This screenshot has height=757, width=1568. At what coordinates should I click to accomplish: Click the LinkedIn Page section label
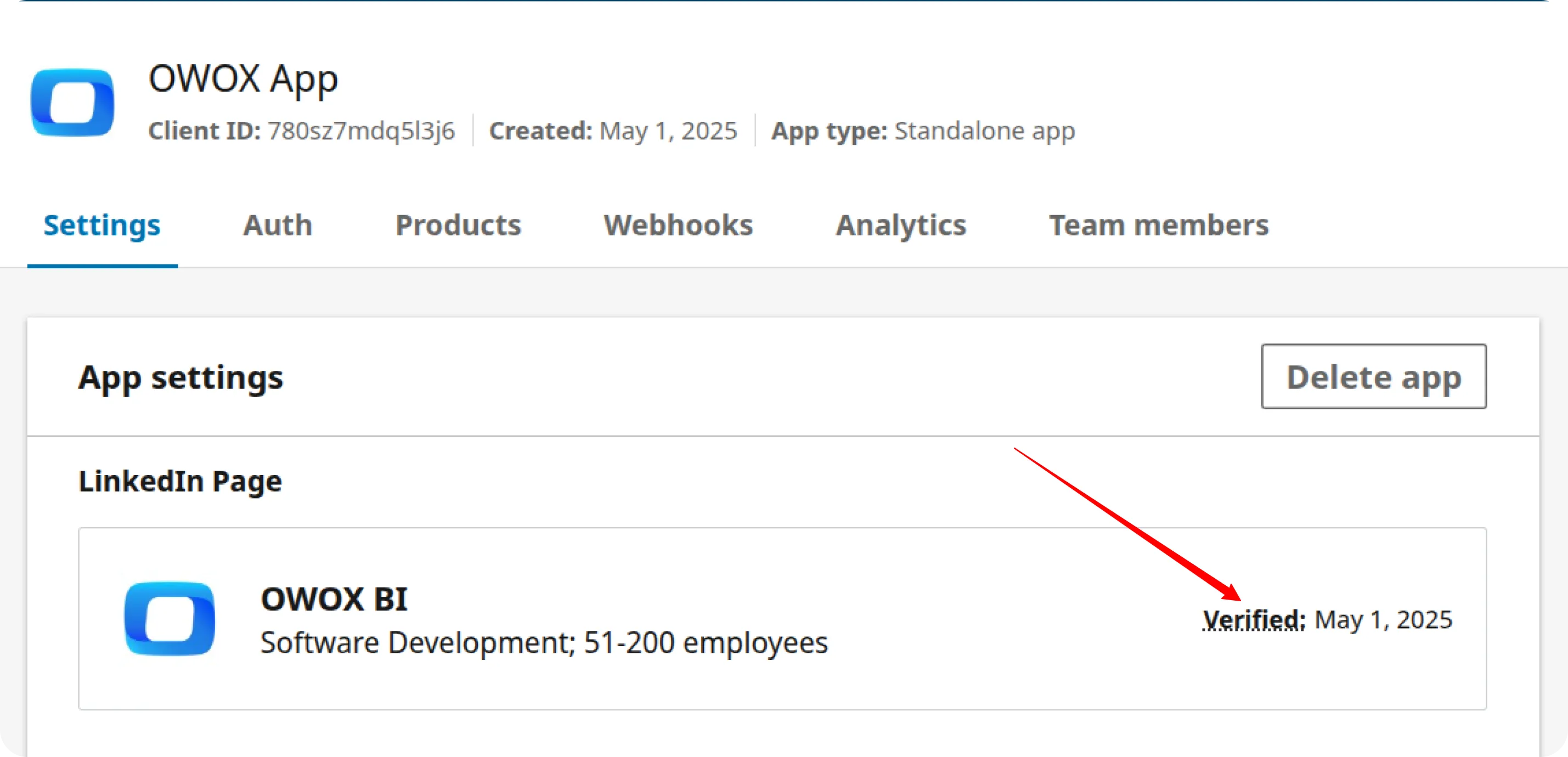click(180, 481)
